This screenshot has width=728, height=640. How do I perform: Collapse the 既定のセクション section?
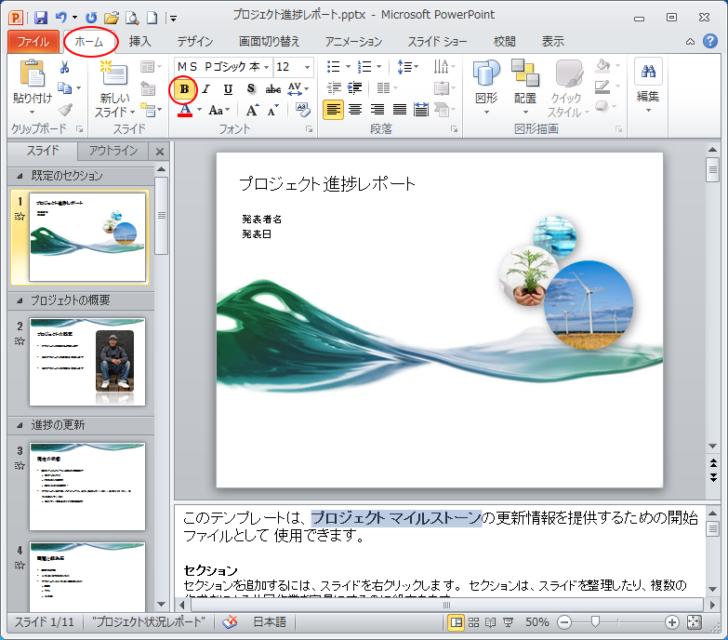20,176
